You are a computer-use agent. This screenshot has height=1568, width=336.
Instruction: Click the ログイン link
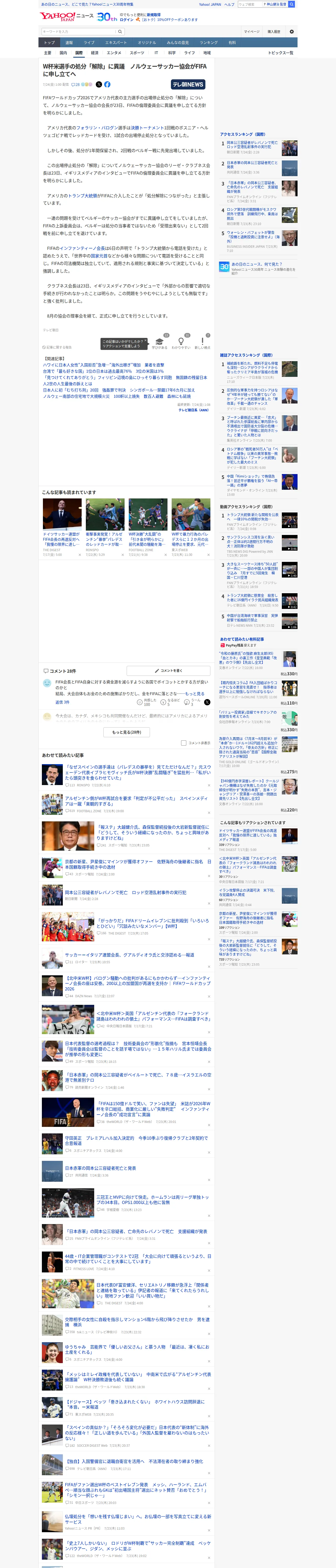click(x=127, y=20)
